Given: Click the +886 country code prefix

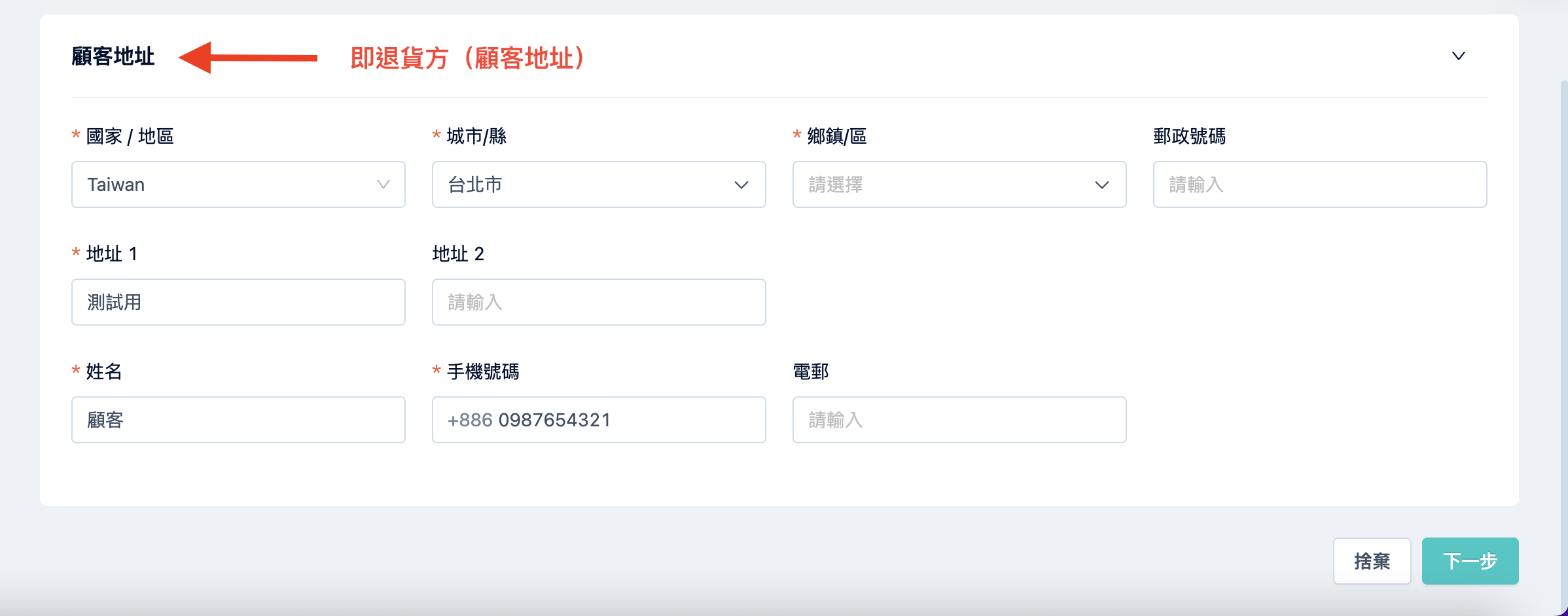Looking at the screenshot, I should pos(470,420).
